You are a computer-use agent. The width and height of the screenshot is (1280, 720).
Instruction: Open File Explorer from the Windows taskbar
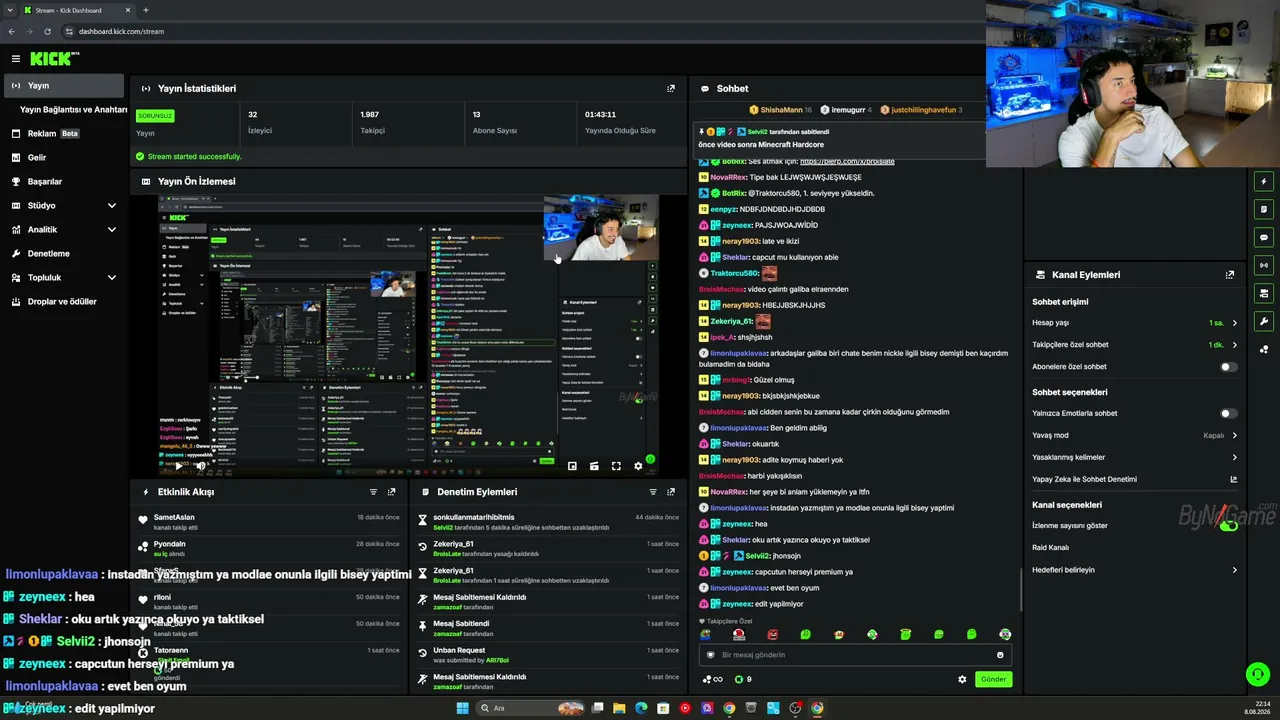tap(619, 708)
